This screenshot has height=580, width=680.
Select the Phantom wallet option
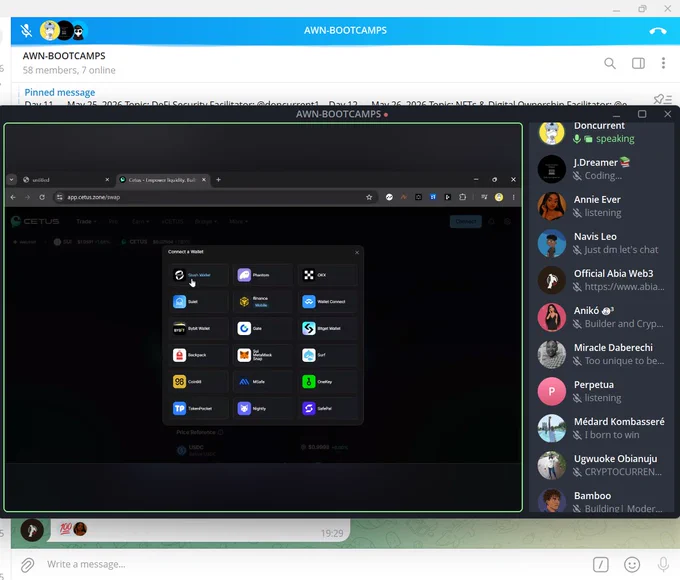click(262, 275)
